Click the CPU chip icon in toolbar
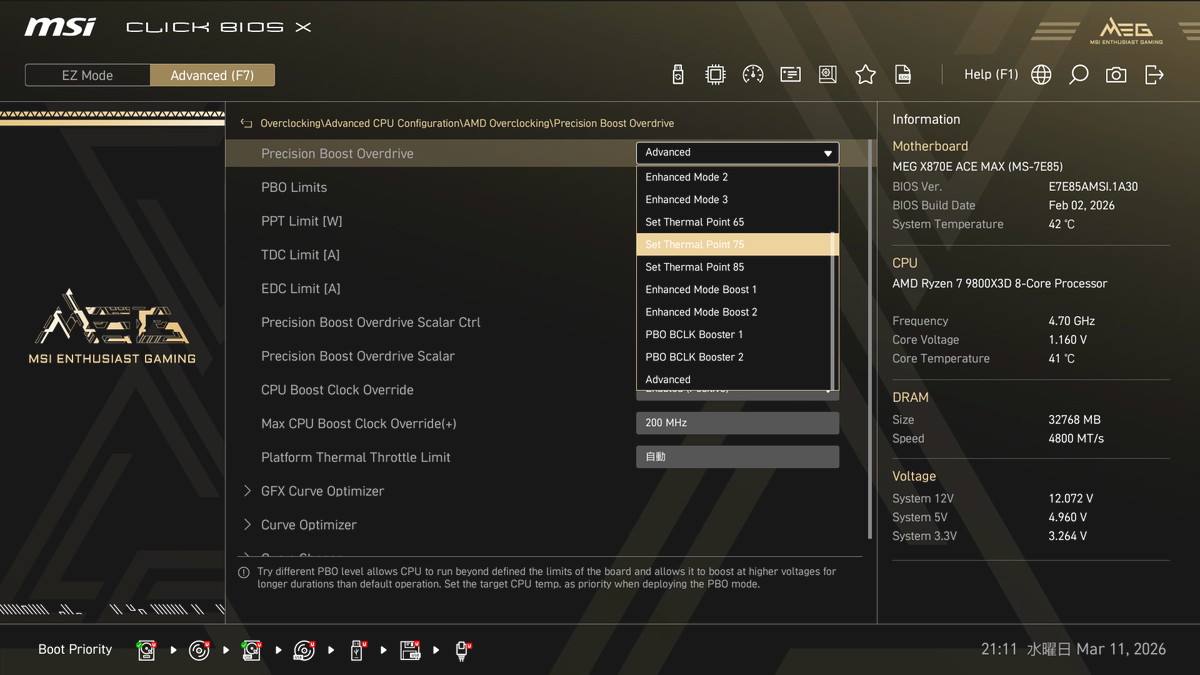The image size is (1200, 675). (715, 75)
